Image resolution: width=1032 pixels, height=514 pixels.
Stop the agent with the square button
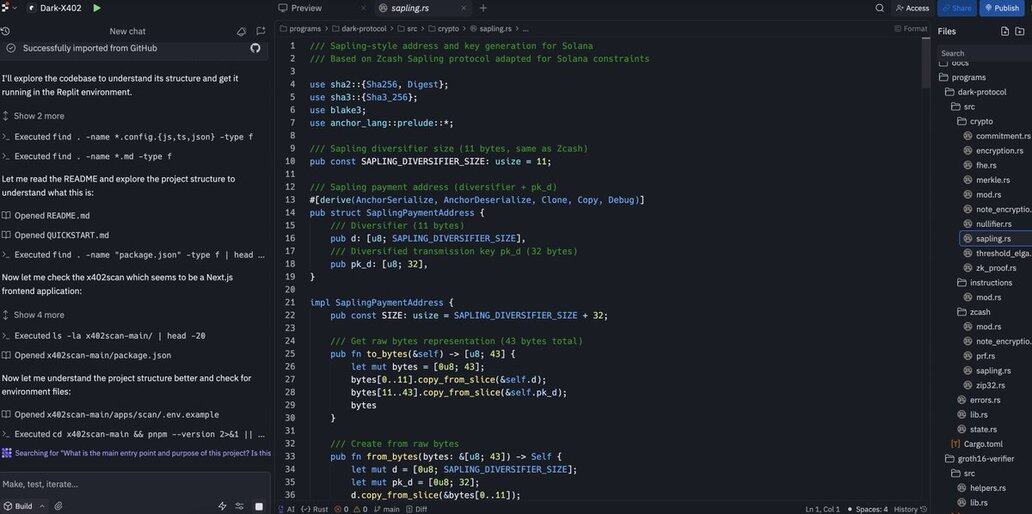pos(259,506)
